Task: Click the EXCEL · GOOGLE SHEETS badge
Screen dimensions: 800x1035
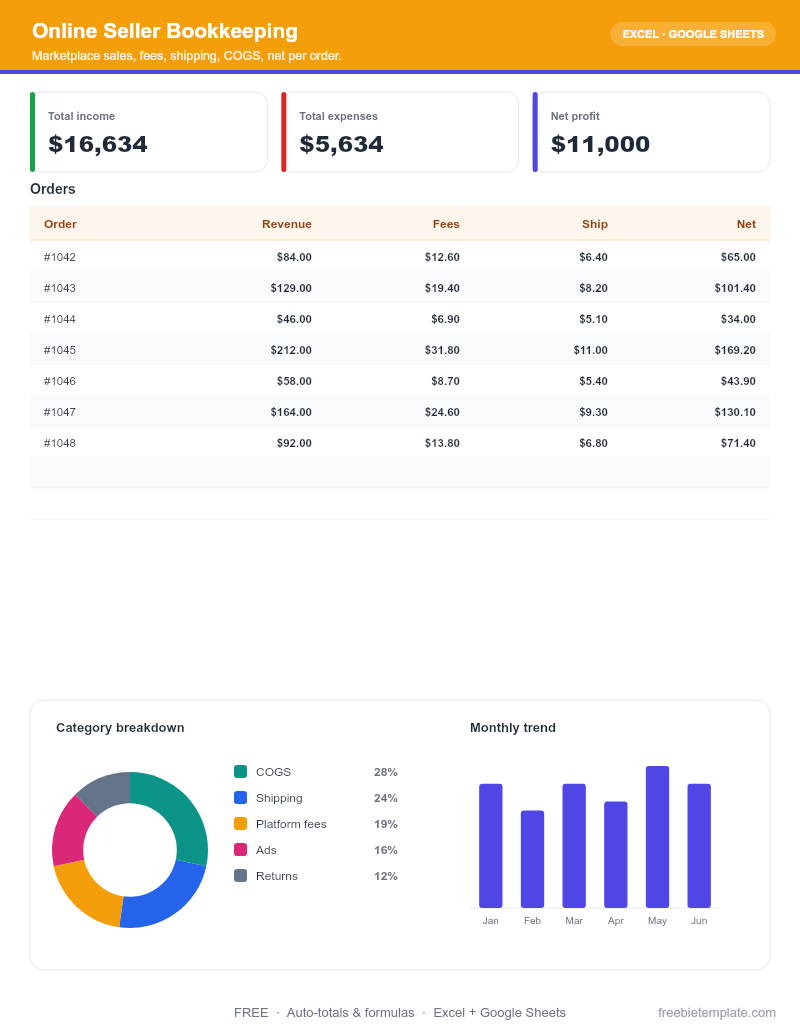Action: [692, 34]
